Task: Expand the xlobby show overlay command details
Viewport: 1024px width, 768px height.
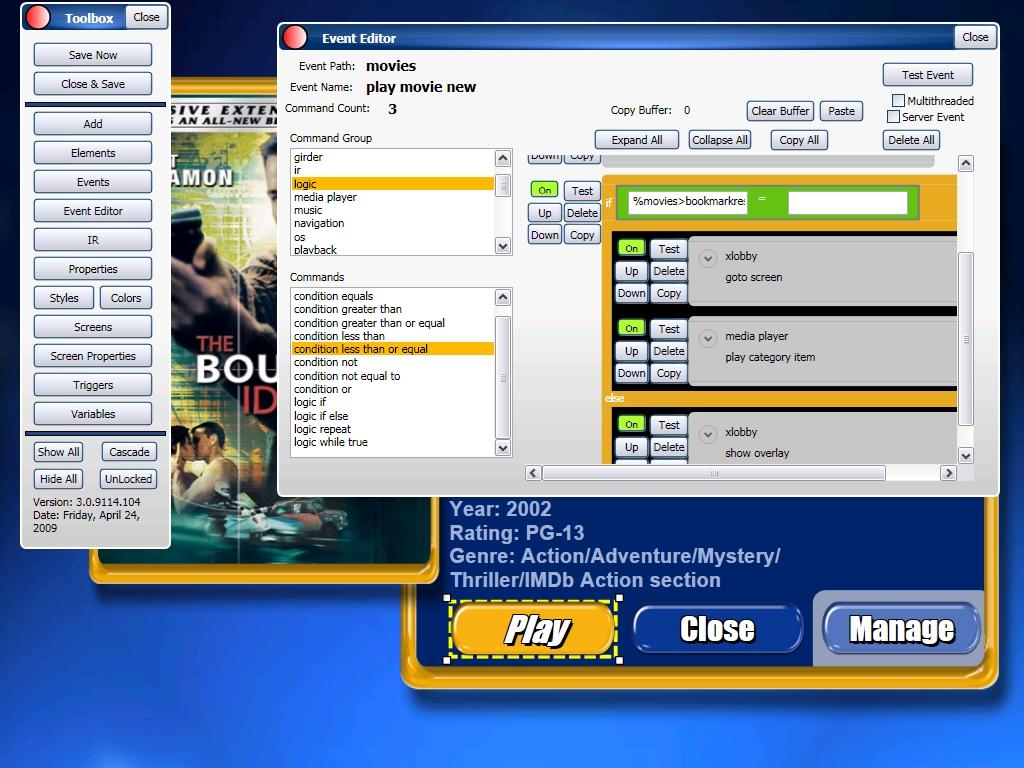Action: (x=707, y=434)
